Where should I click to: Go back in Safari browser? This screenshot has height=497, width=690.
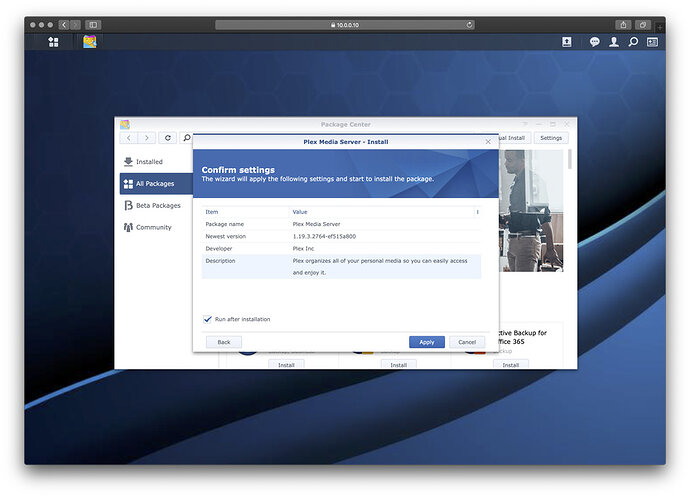pyautogui.click(x=64, y=25)
